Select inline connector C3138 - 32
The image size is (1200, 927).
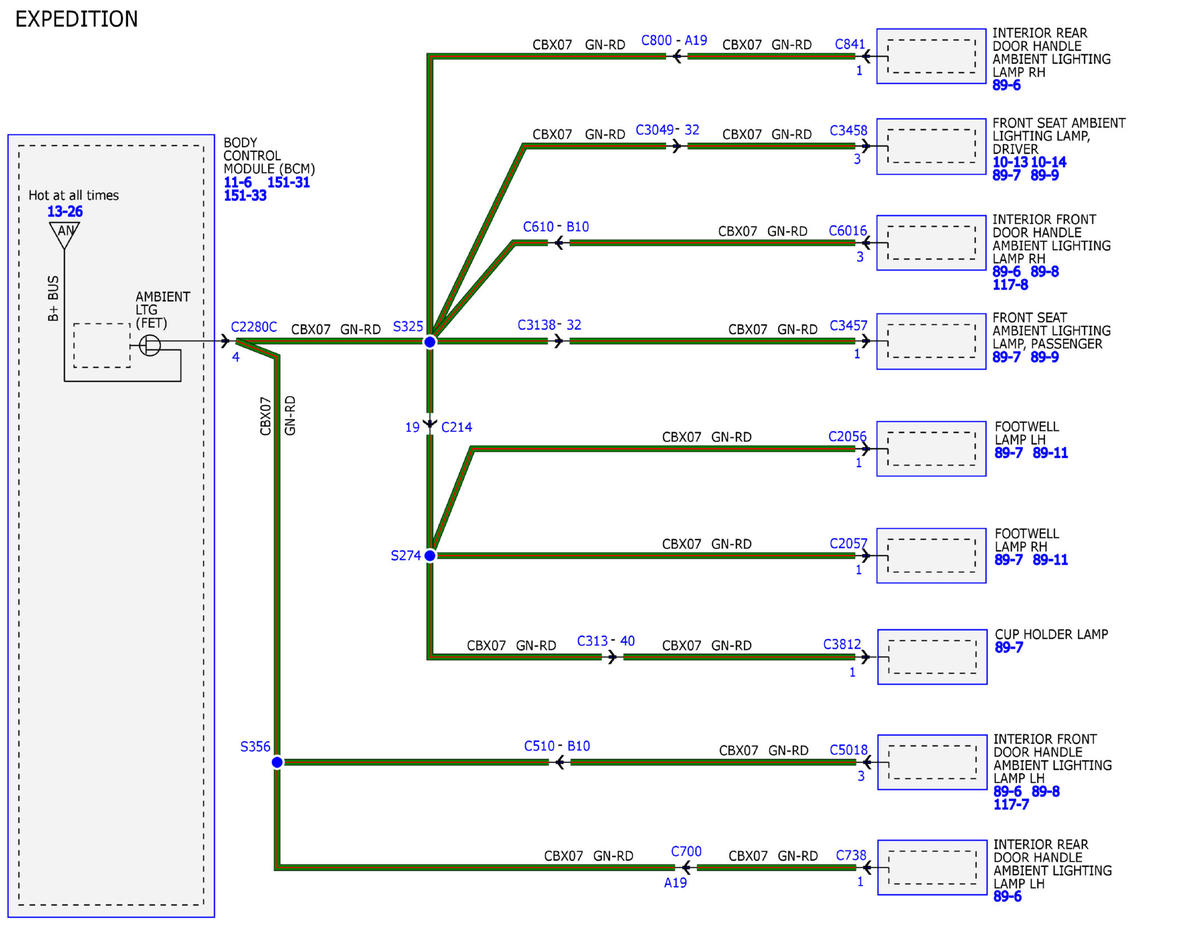pos(549,325)
